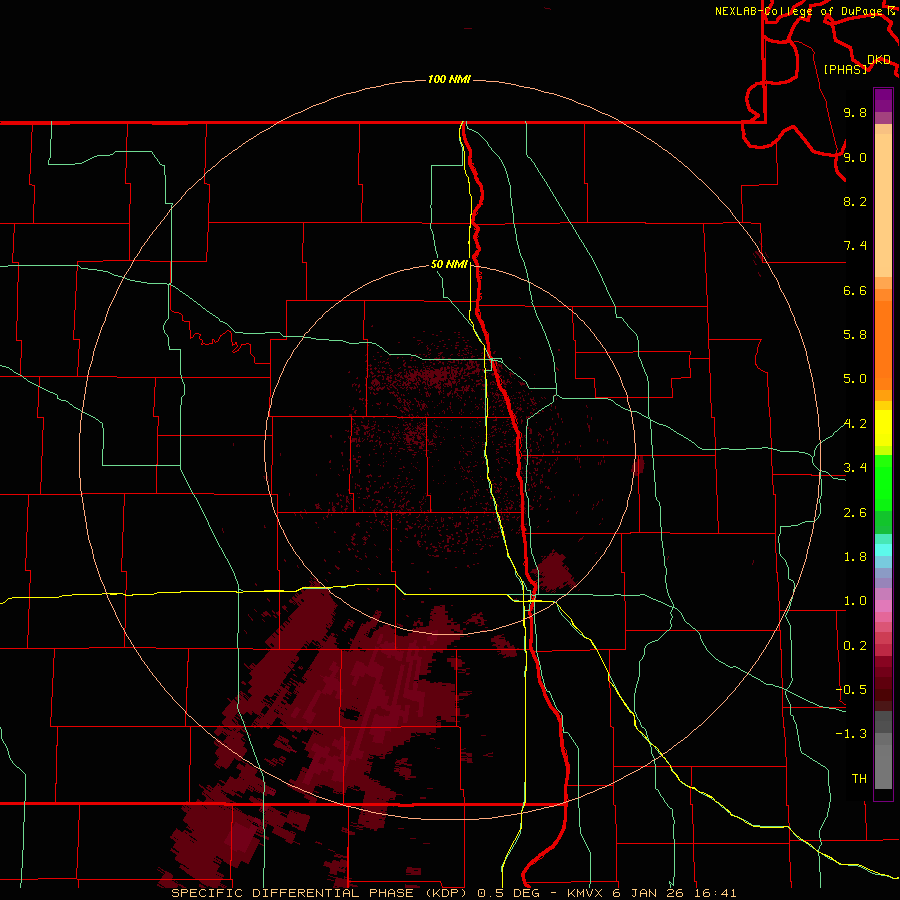Click the DKD product label
900x900 pixels.
point(878,60)
